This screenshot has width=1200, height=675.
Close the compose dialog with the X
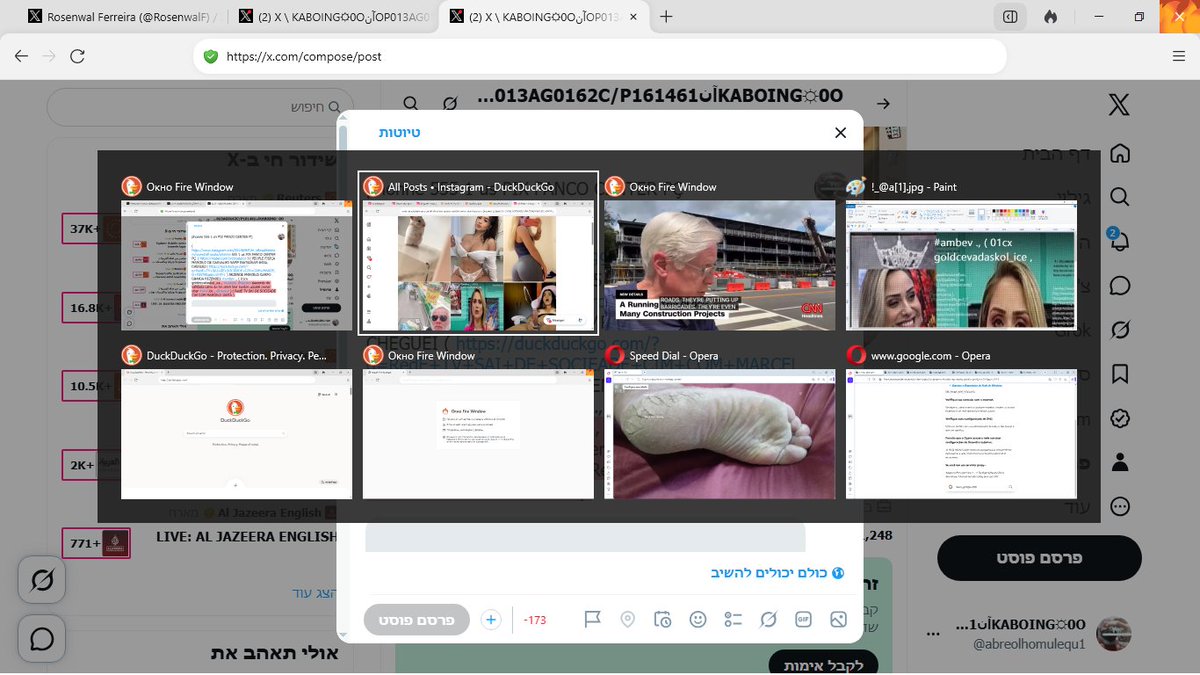click(x=840, y=133)
